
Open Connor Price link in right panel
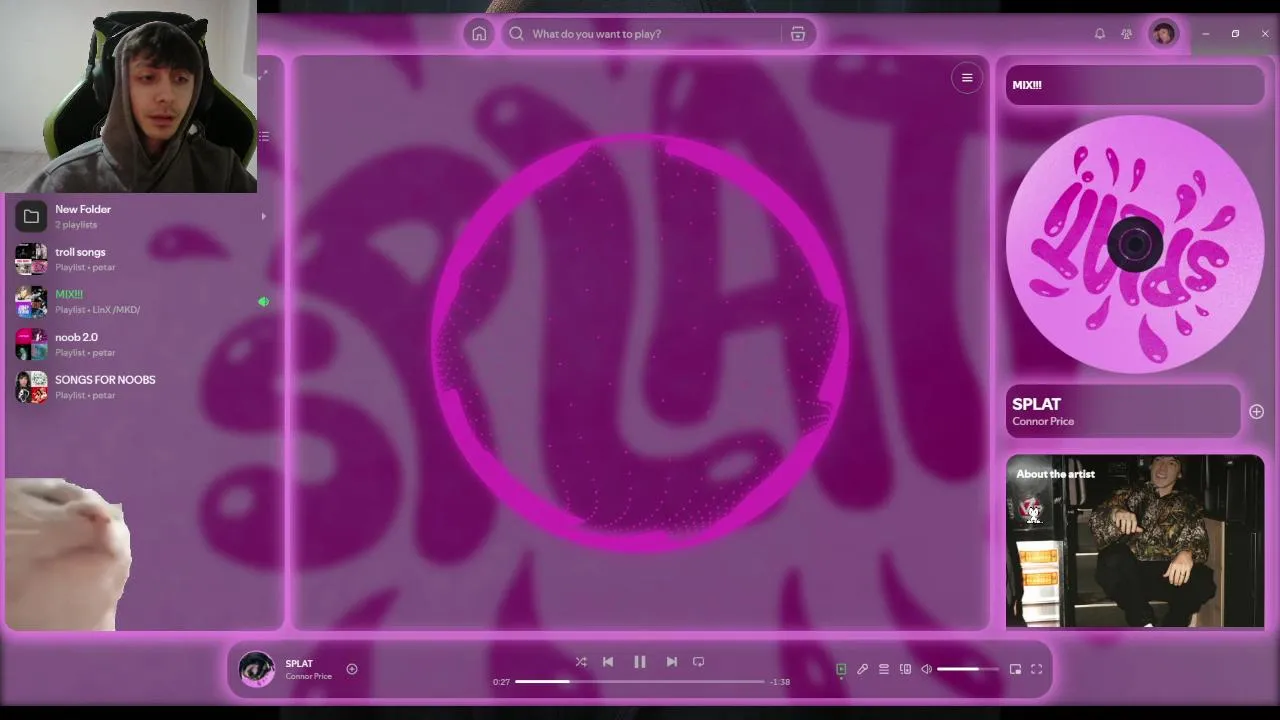pyautogui.click(x=1043, y=421)
